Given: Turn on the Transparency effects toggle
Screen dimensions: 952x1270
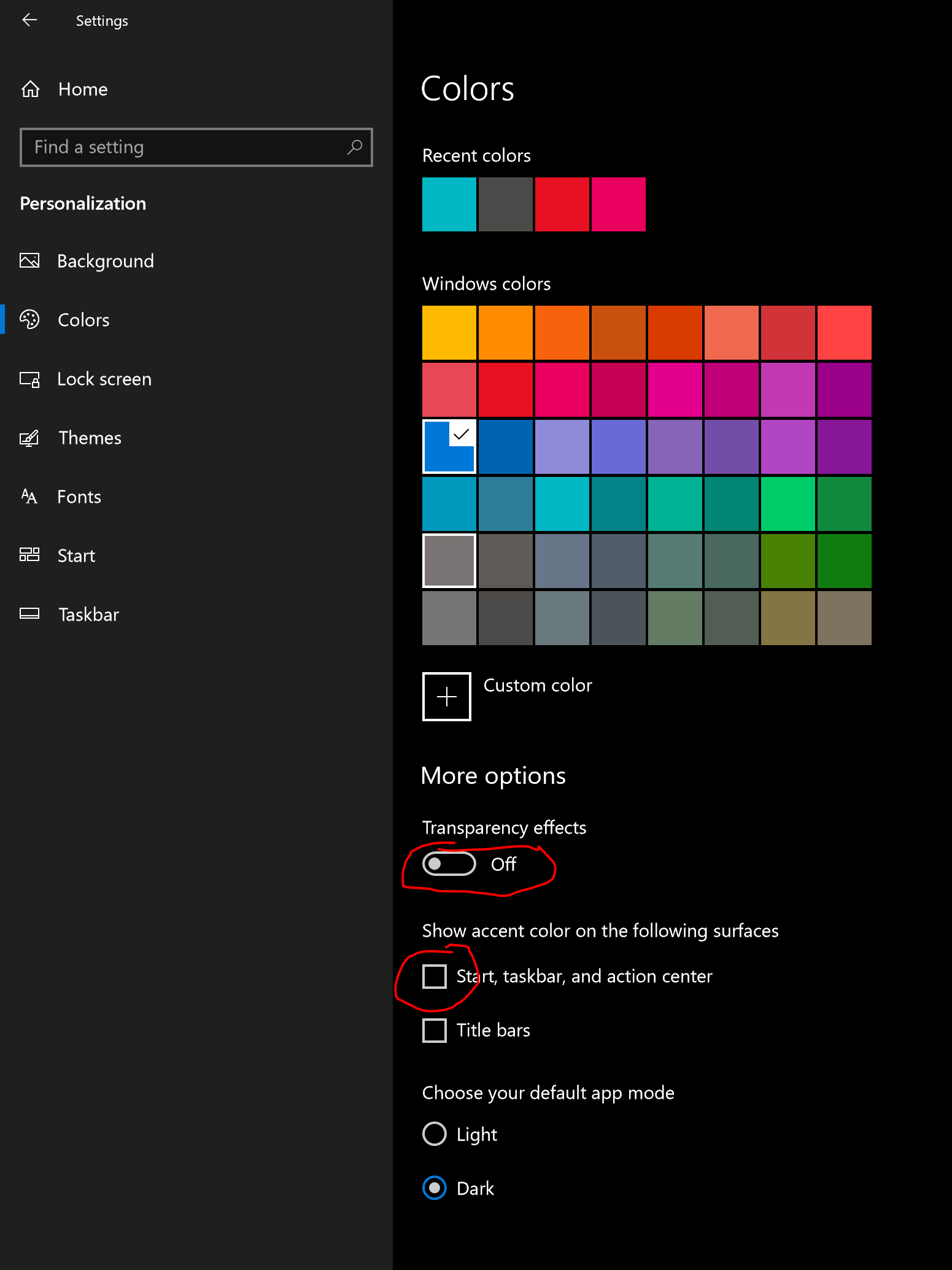Looking at the screenshot, I should (449, 864).
